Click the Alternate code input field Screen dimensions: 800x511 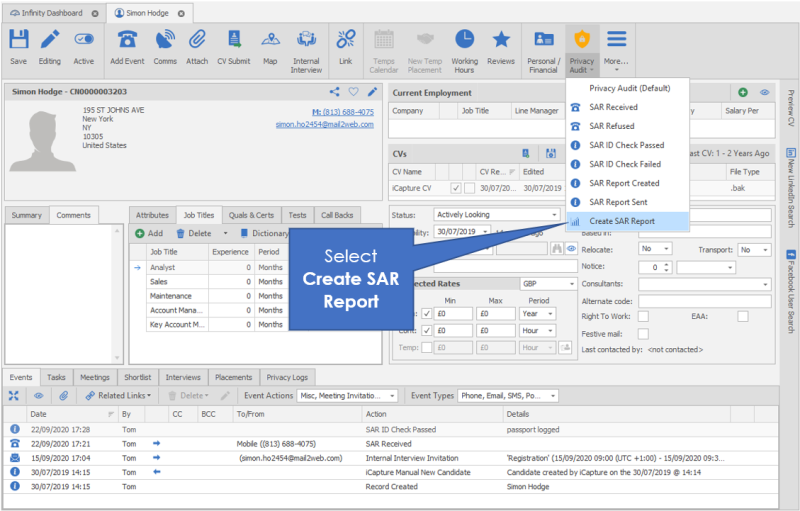coord(705,301)
